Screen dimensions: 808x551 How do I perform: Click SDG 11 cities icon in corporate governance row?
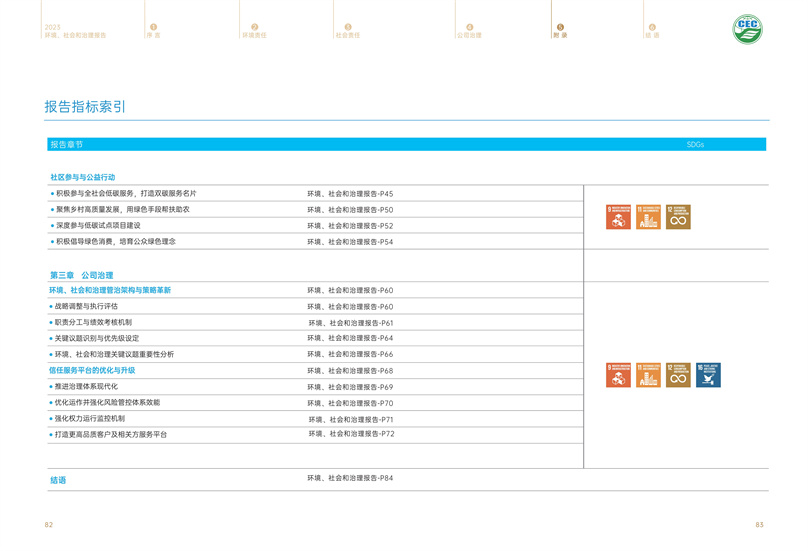pyautogui.click(x=648, y=375)
